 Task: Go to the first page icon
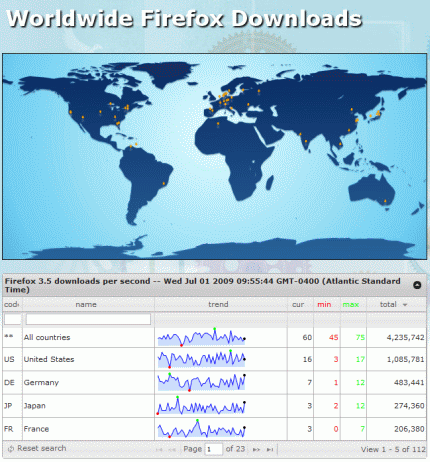pyautogui.click(x=159, y=450)
